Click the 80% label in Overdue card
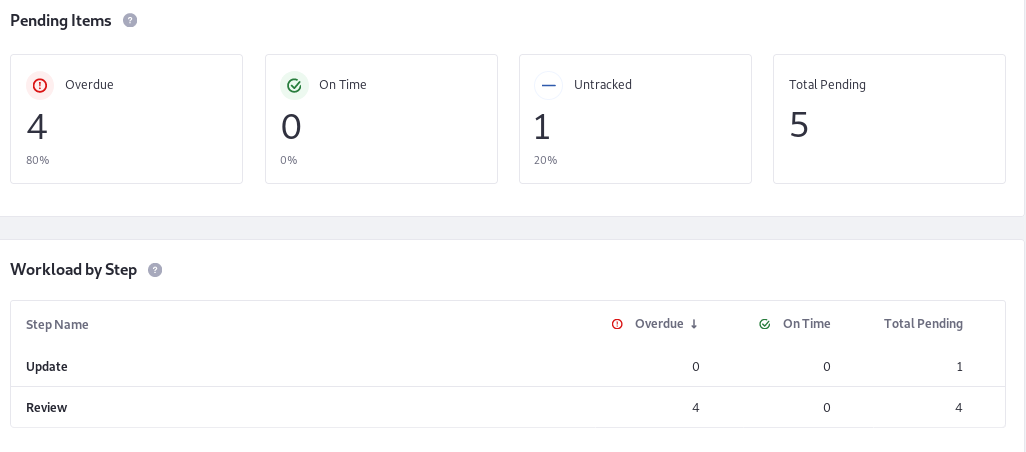Image resolution: width=1026 pixels, height=452 pixels. (37, 160)
